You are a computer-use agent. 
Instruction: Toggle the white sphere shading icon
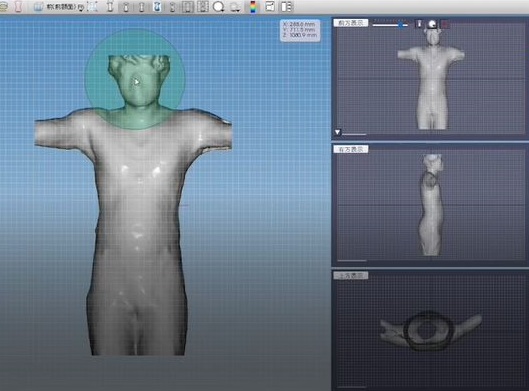[432, 24]
